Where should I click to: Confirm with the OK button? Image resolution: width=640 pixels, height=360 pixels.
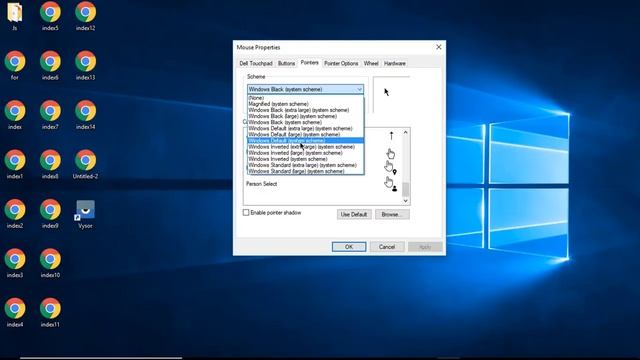click(349, 247)
